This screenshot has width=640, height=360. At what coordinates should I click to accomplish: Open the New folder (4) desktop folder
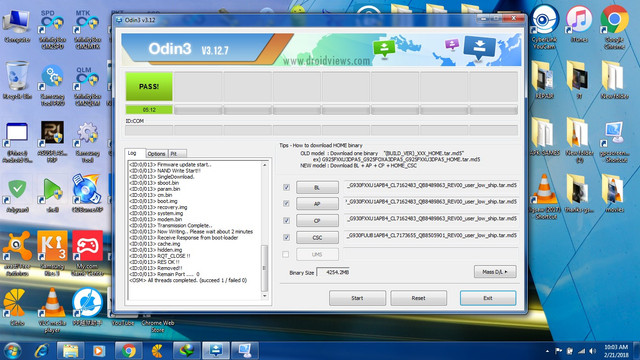pyautogui.click(x=579, y=140)
